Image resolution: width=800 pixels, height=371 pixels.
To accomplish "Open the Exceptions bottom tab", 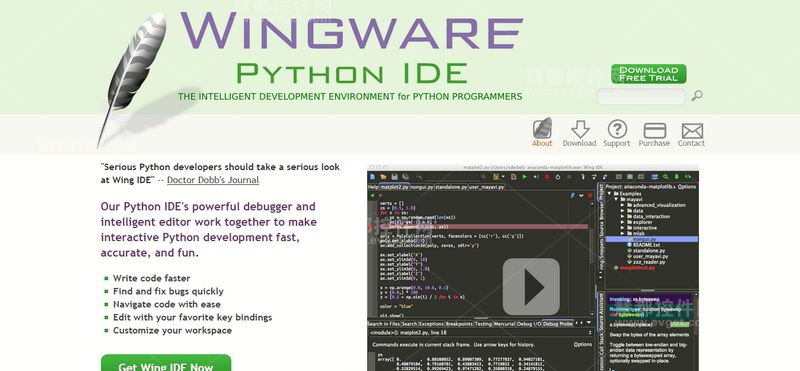I will (x=431, y=324).
